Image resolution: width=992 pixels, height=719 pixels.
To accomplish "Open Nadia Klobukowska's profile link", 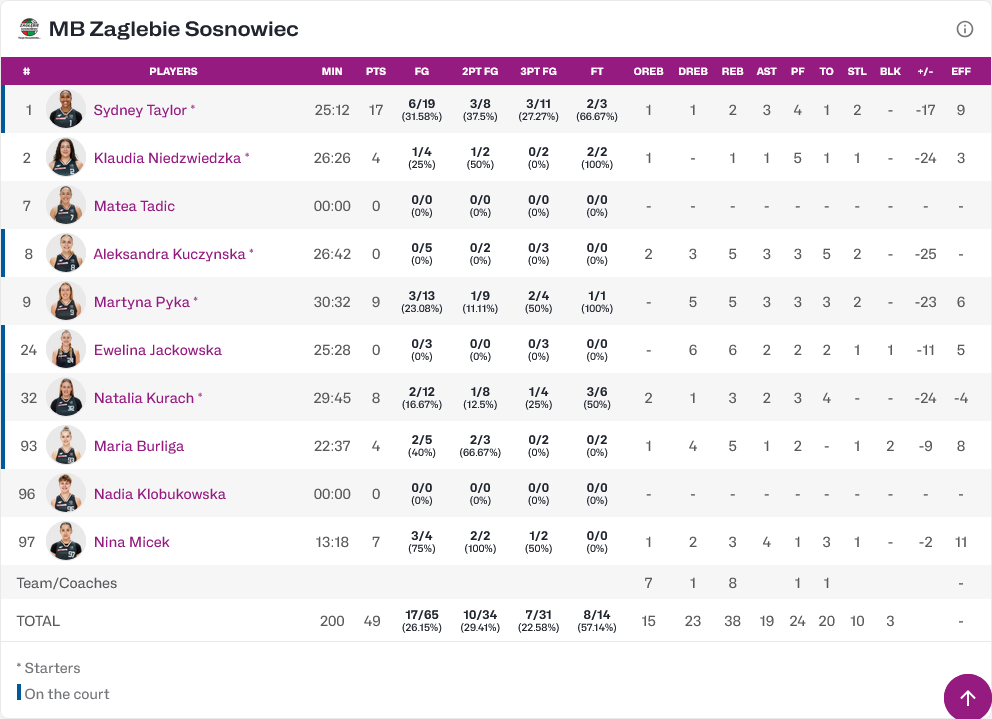I will (159, 494).
